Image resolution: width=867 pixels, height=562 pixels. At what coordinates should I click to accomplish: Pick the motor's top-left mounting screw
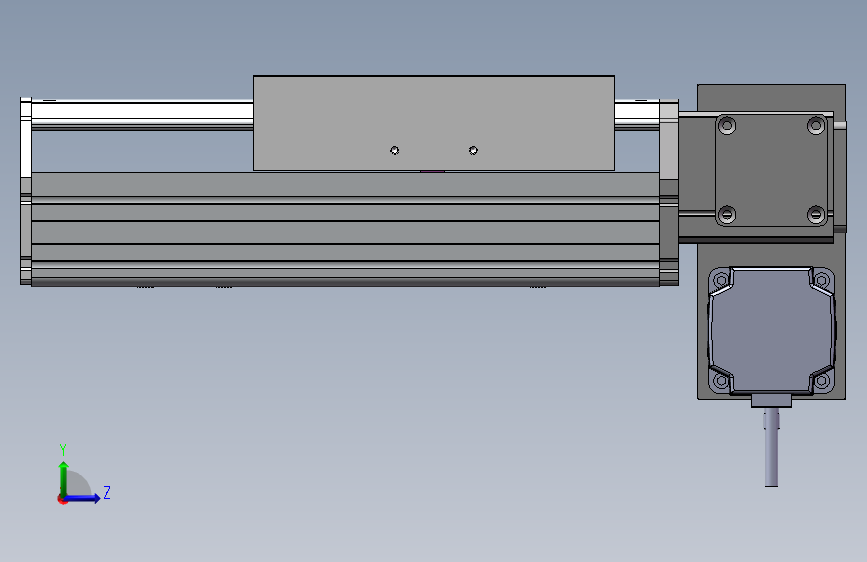721,280
